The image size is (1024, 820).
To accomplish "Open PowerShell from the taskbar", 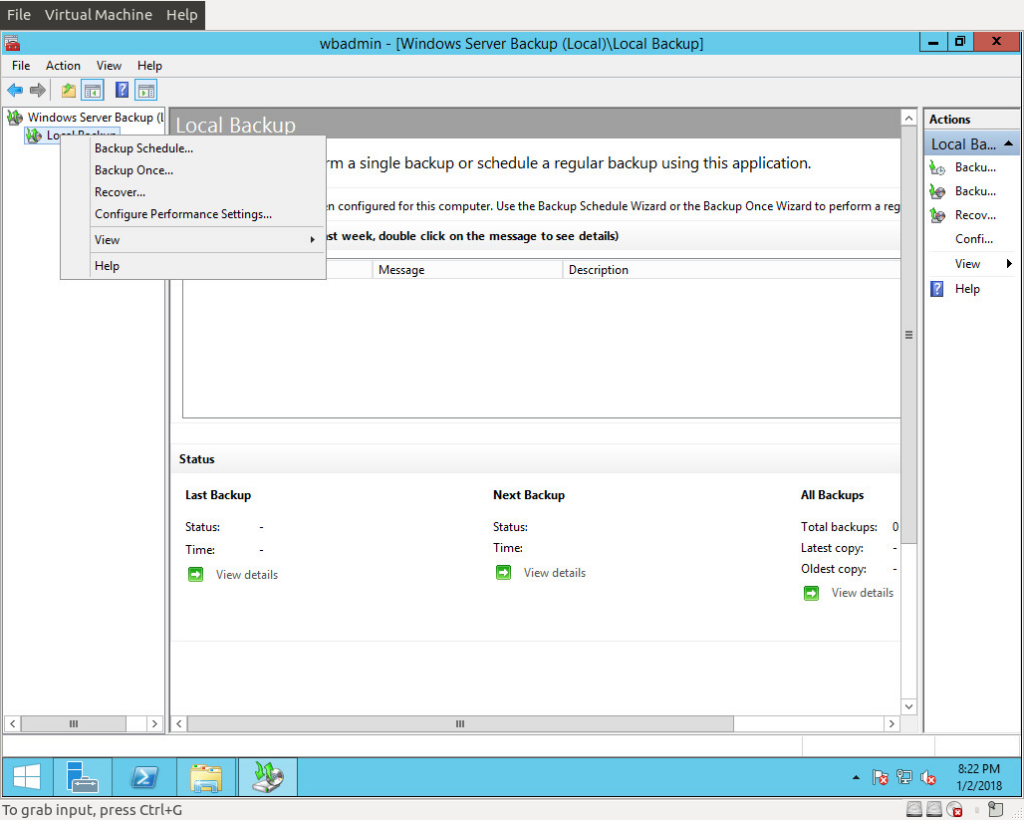I will (144, 777).
